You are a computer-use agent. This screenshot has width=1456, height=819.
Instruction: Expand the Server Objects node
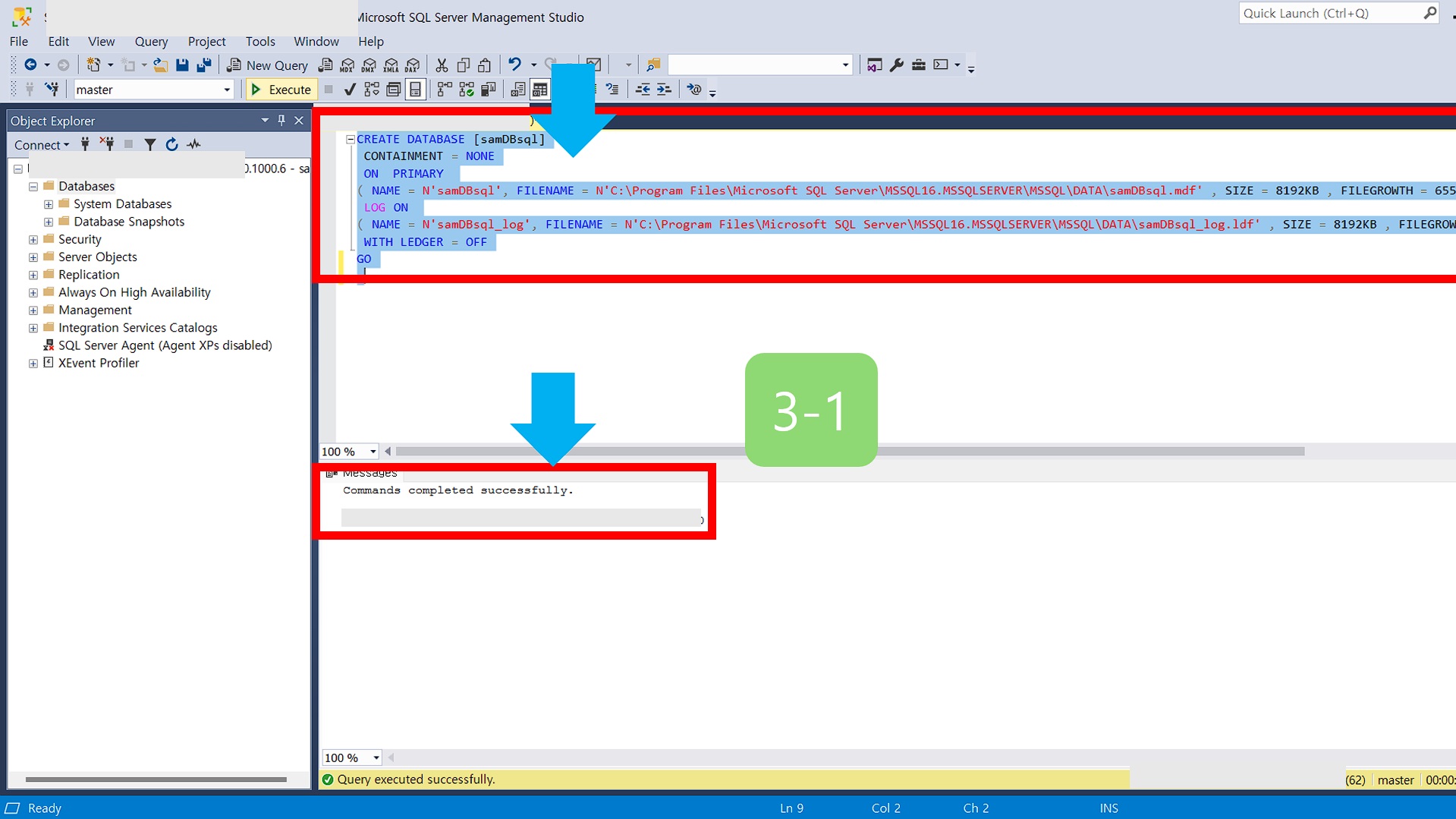tap(33, 257)
